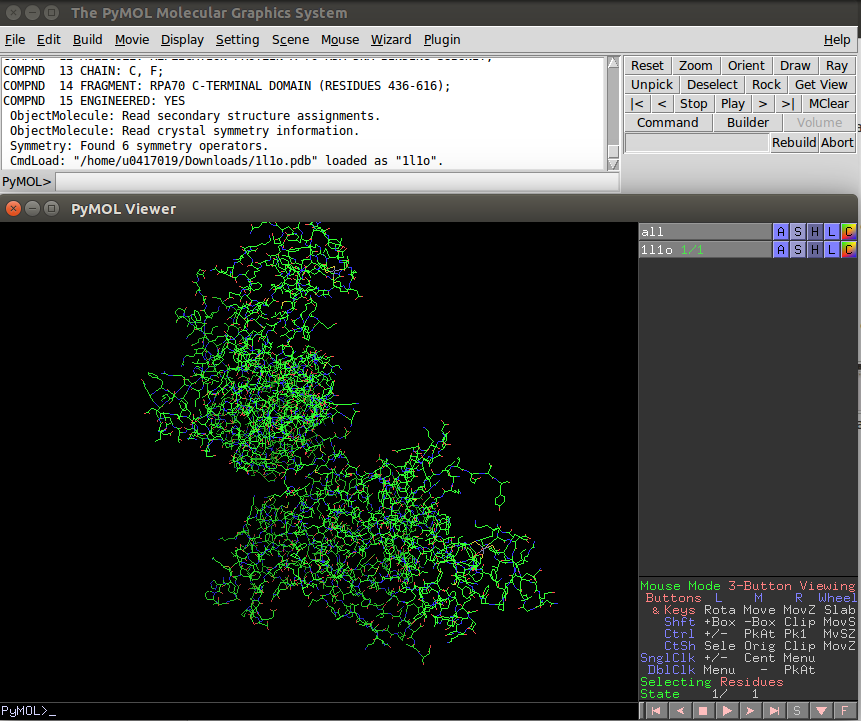
Task: Select the Command mode button
Action: click(x=668, y=122)
